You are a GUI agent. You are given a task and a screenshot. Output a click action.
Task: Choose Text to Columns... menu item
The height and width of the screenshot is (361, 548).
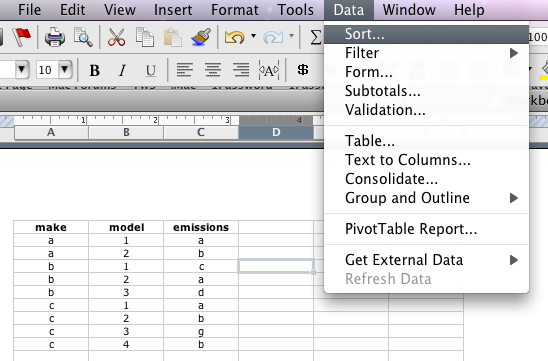pyautogui.click(x=426, y=160)
